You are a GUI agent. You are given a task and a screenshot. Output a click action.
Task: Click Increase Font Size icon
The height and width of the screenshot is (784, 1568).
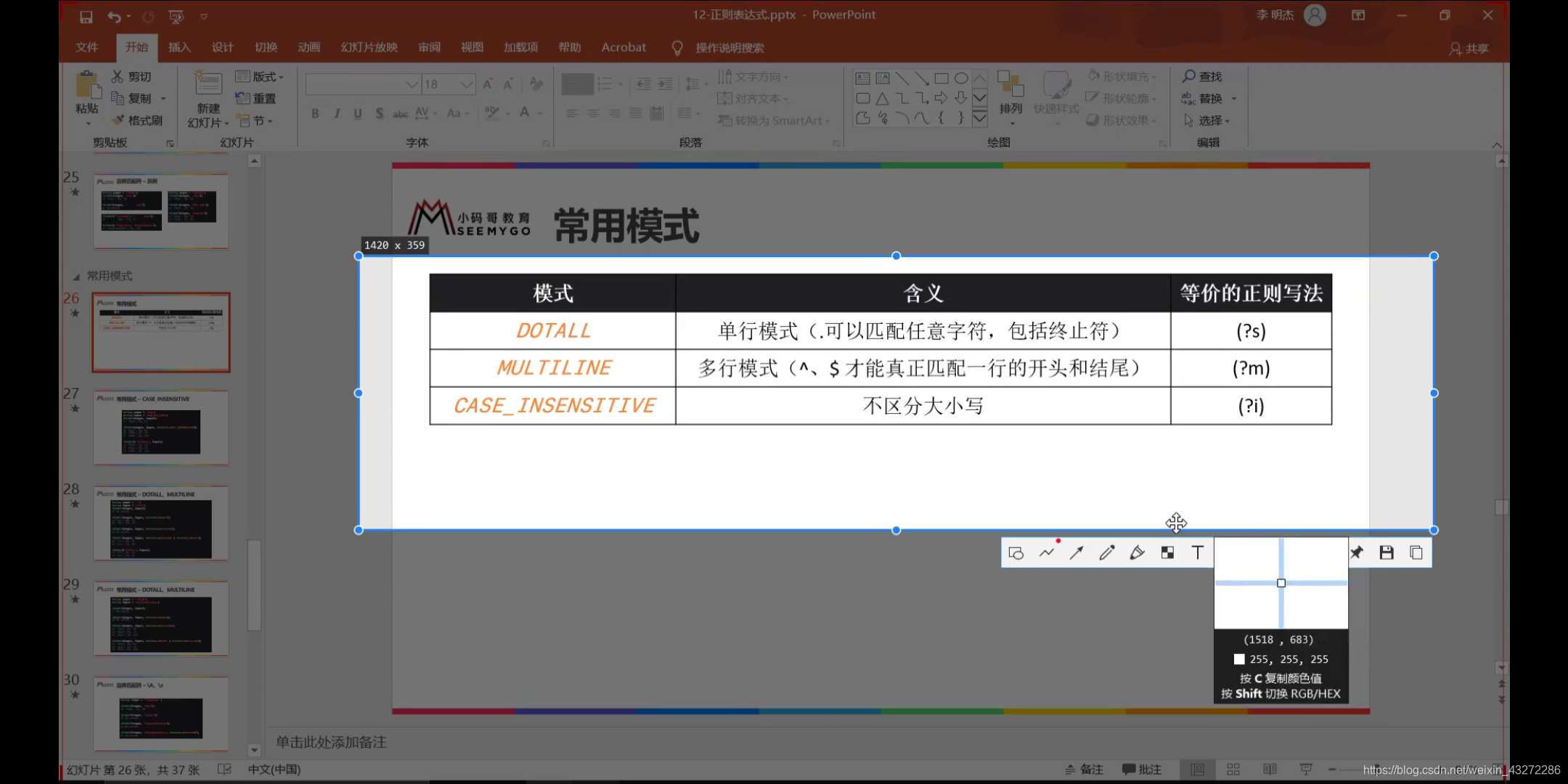488,84
